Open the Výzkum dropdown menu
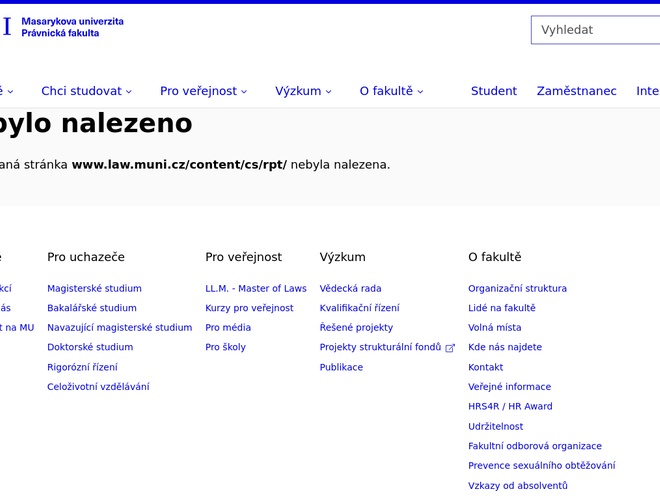The width and height of the screenshot is (660, 500). 304,91
